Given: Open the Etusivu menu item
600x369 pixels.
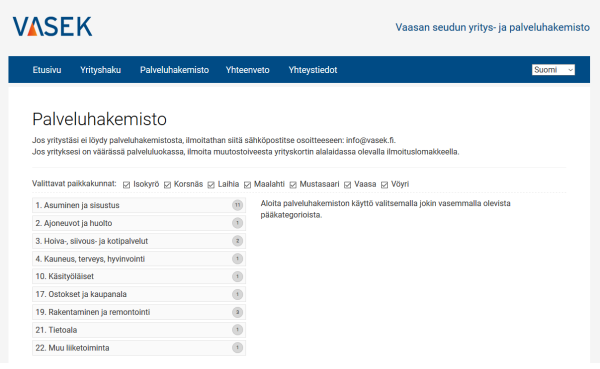Looking at the screenshot, I should [47, 70].
